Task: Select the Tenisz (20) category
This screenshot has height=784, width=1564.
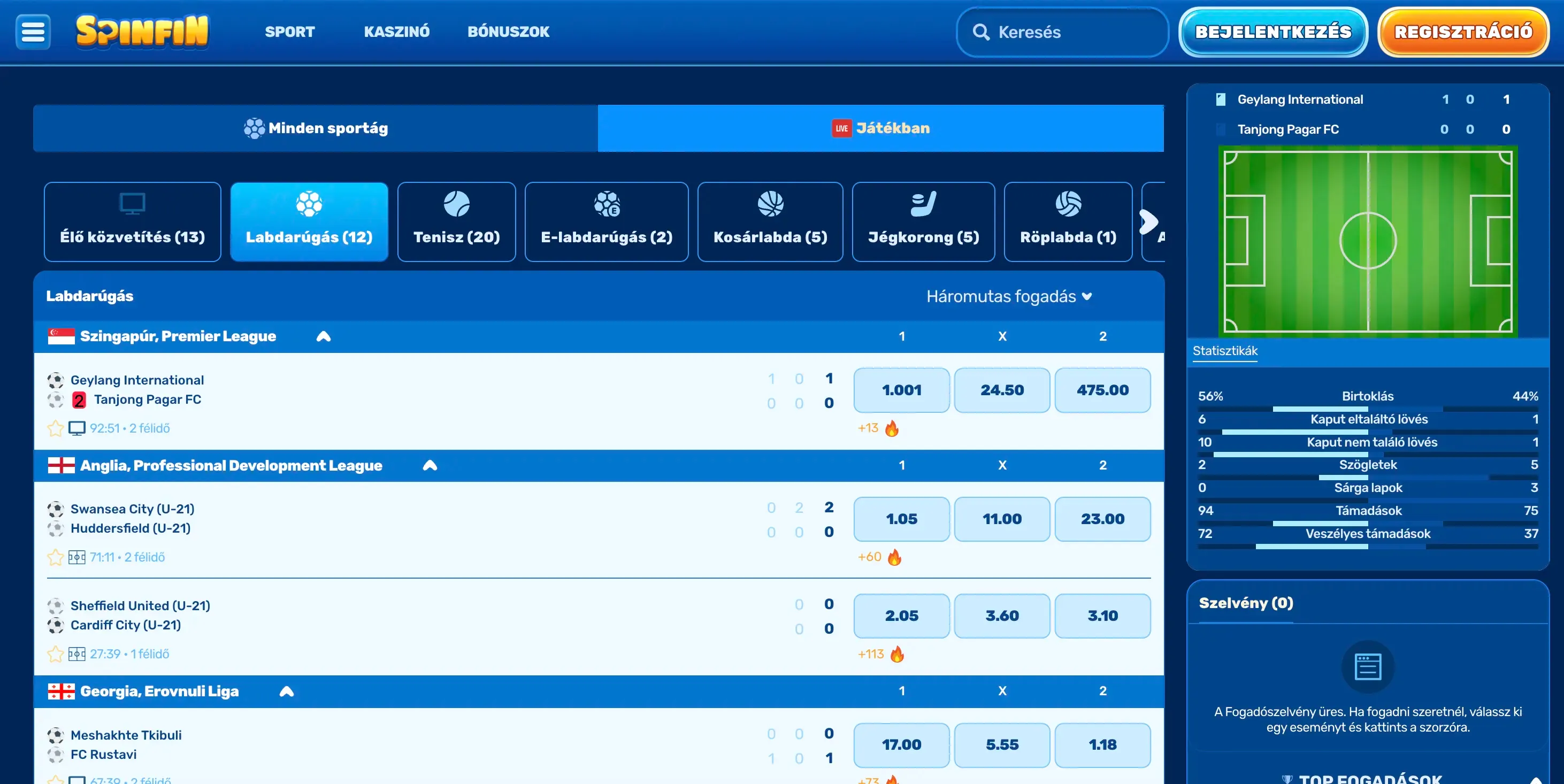Action: (x=457, y=222)
